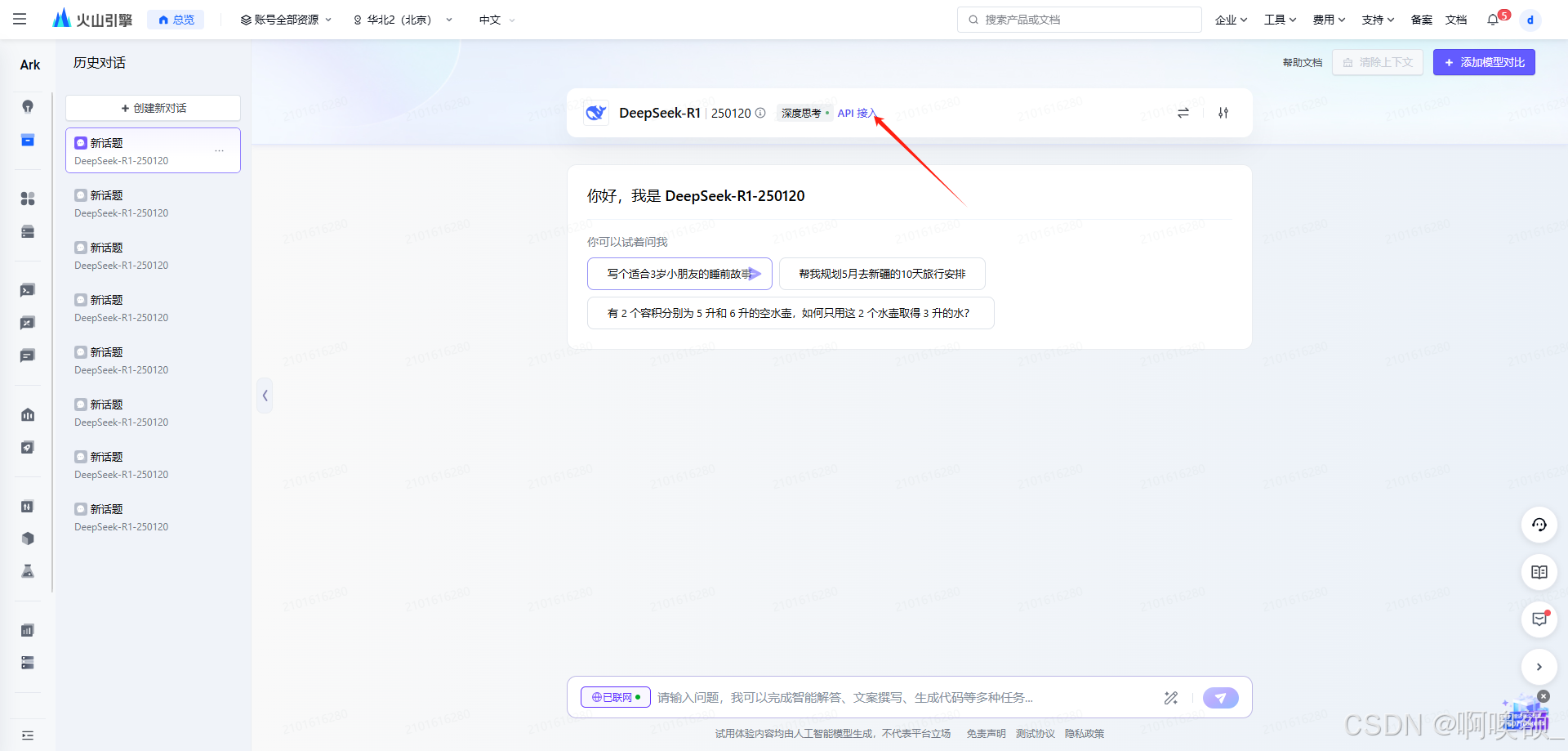Click the info icon next to 250120
This screenshot has width=1568, height=751.
pyautogui.click(x=760, y=113)
